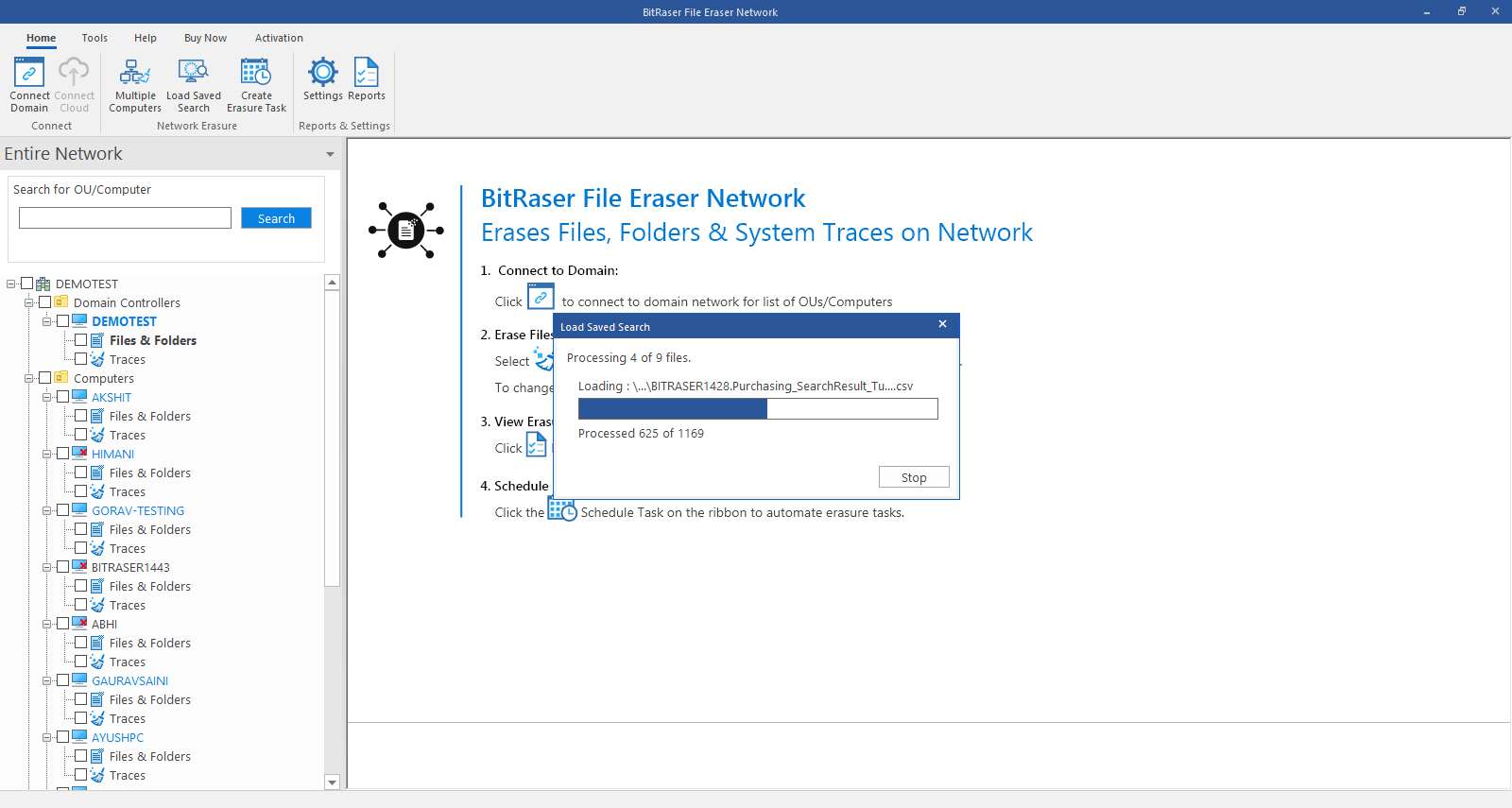Screen dimensions: 1512x808
Task: Check Files & Folders checkbox under HIMANI
Action: (80, 473)
